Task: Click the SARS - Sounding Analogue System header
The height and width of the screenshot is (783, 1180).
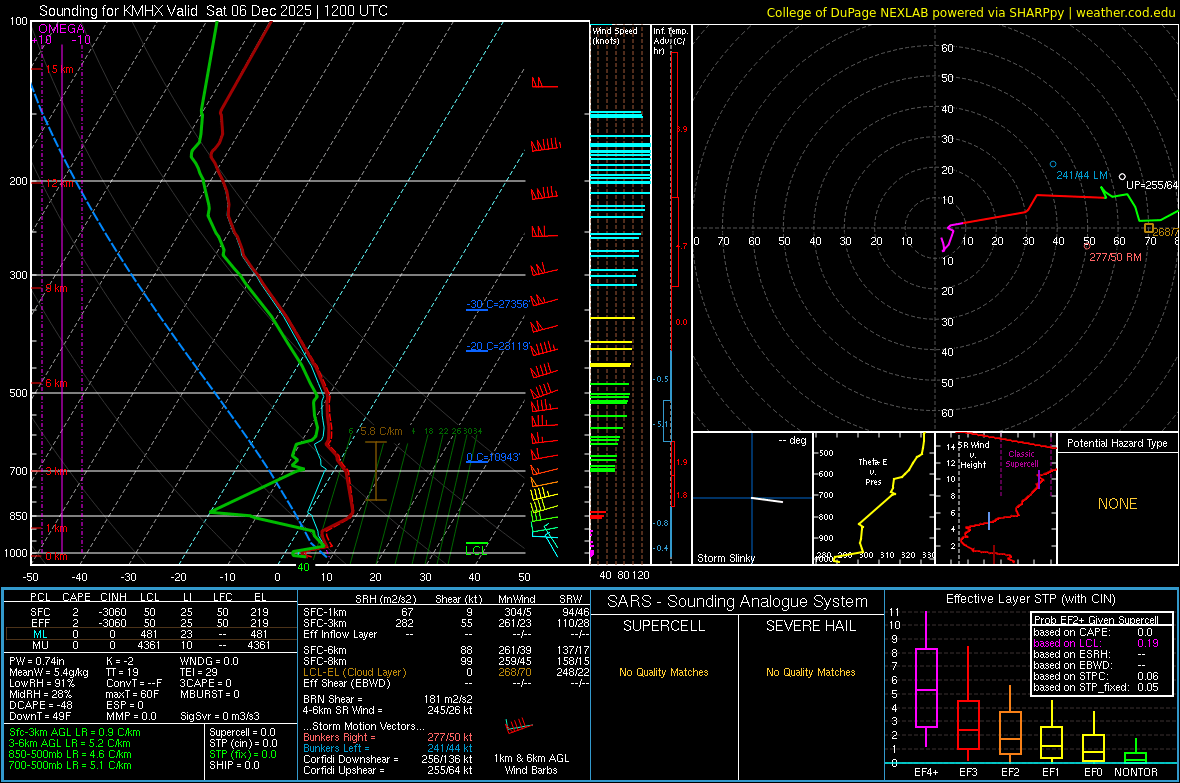Action: (737, 602)
